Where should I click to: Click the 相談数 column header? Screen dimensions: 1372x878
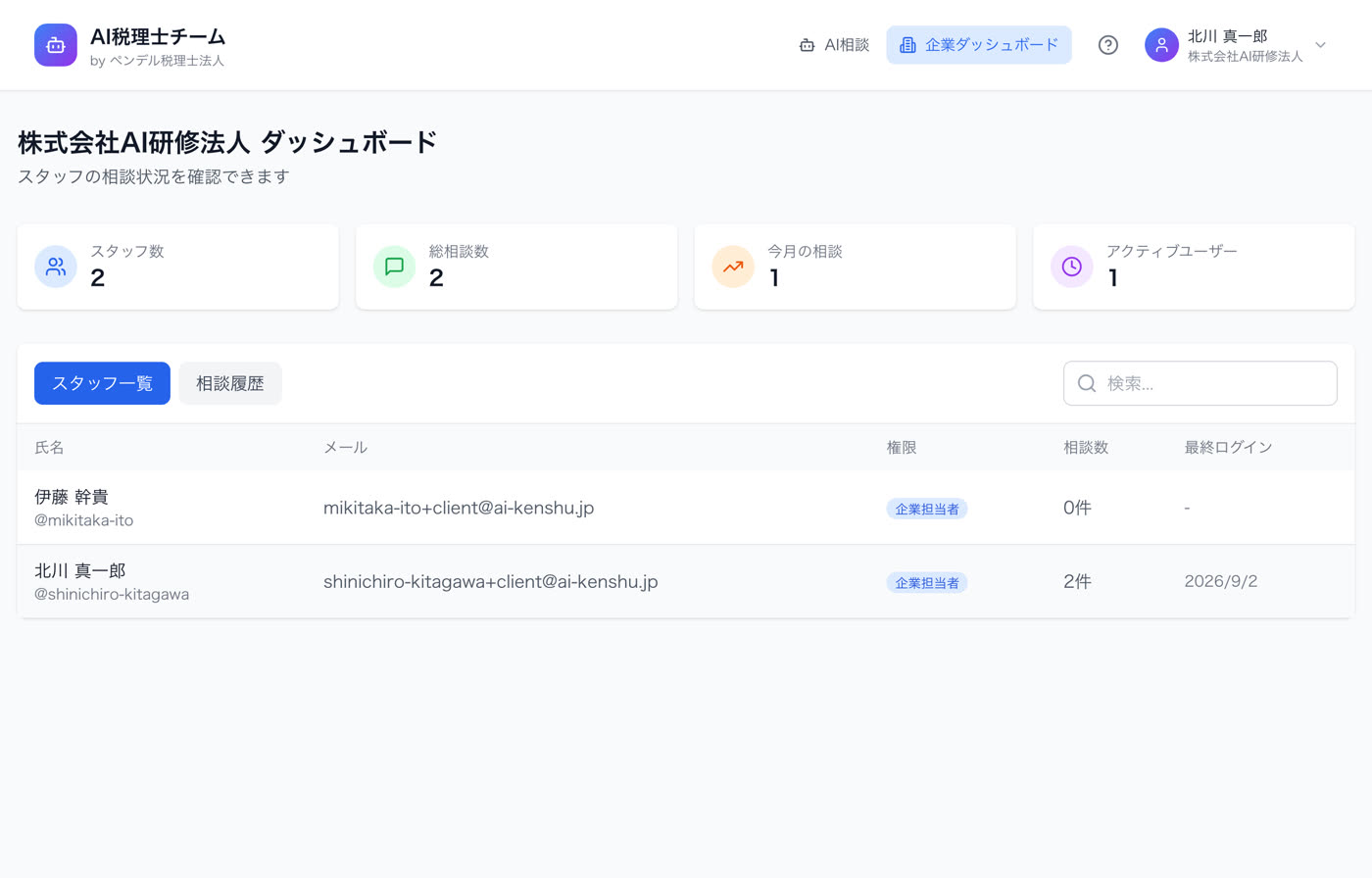1086,447
